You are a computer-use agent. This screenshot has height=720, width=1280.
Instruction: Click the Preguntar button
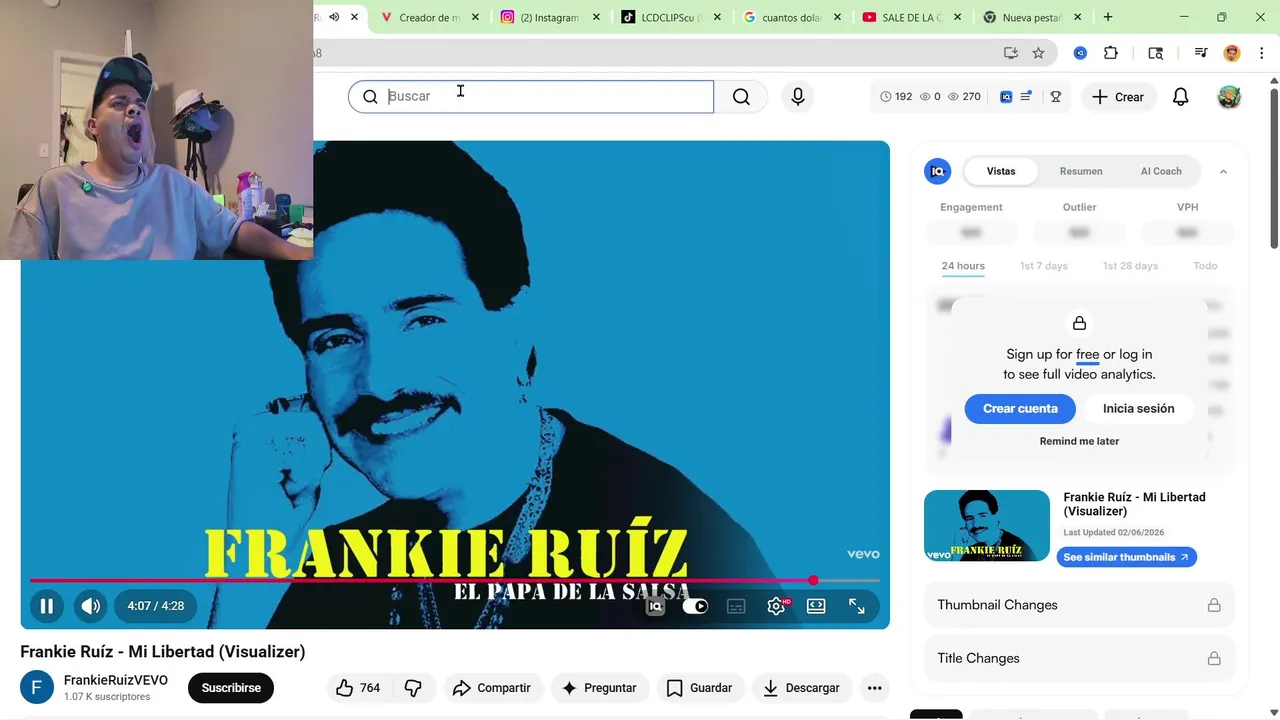tap(598, 688)
